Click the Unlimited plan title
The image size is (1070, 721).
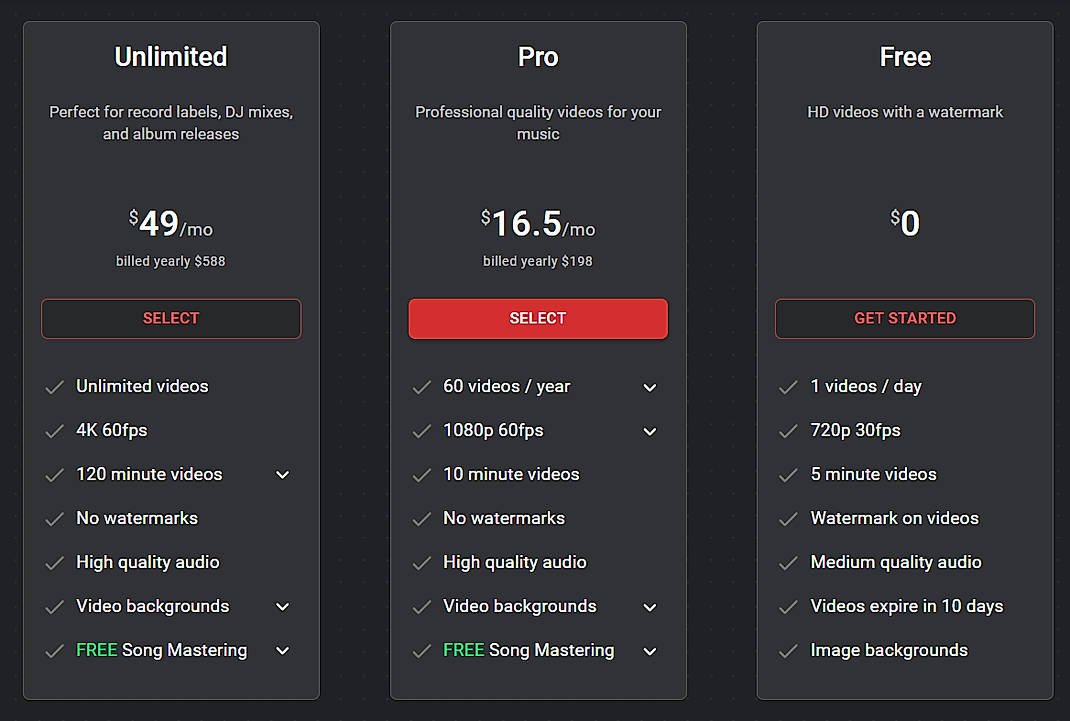pos(171,57)
